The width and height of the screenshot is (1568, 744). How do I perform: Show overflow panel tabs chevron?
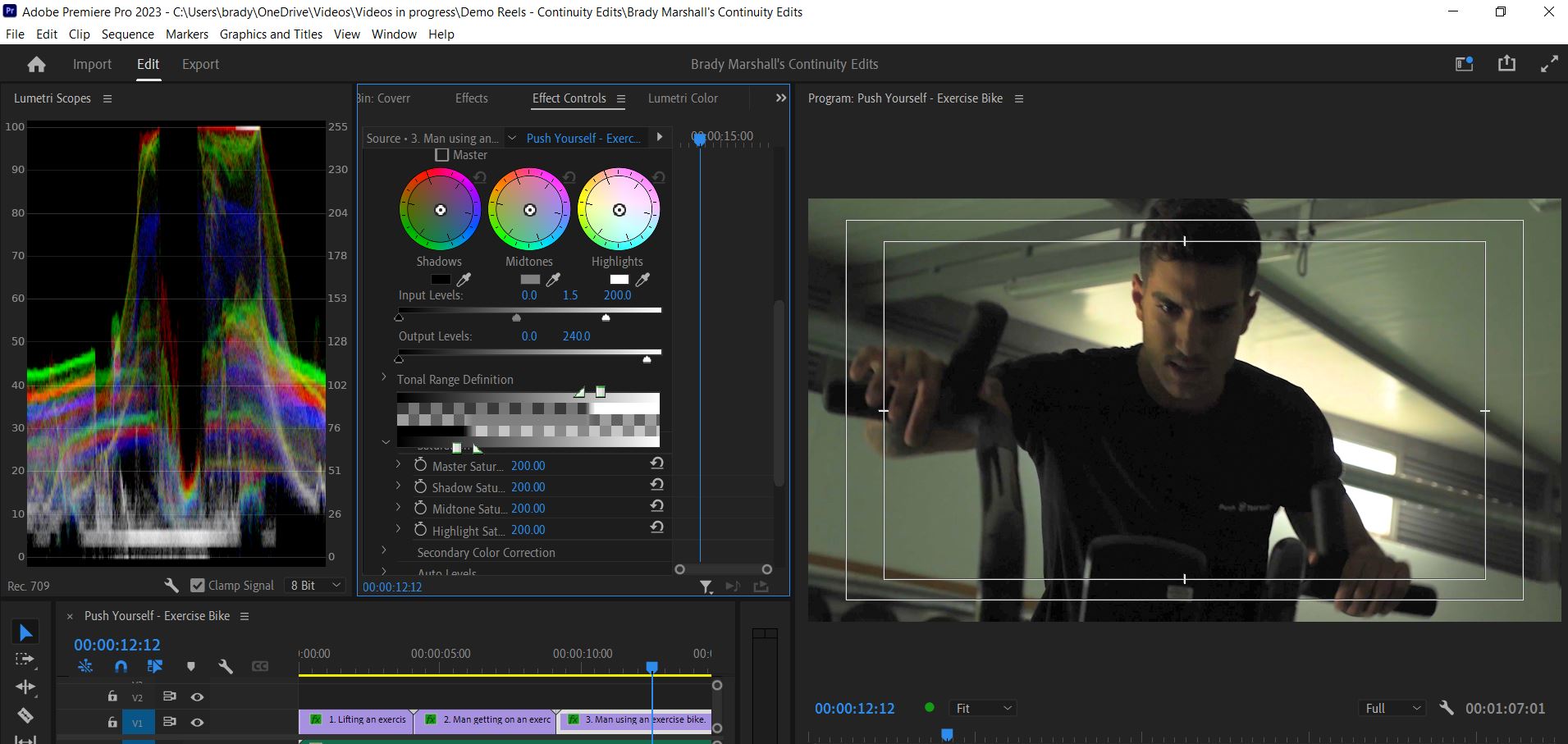click(x=781, y=98)
